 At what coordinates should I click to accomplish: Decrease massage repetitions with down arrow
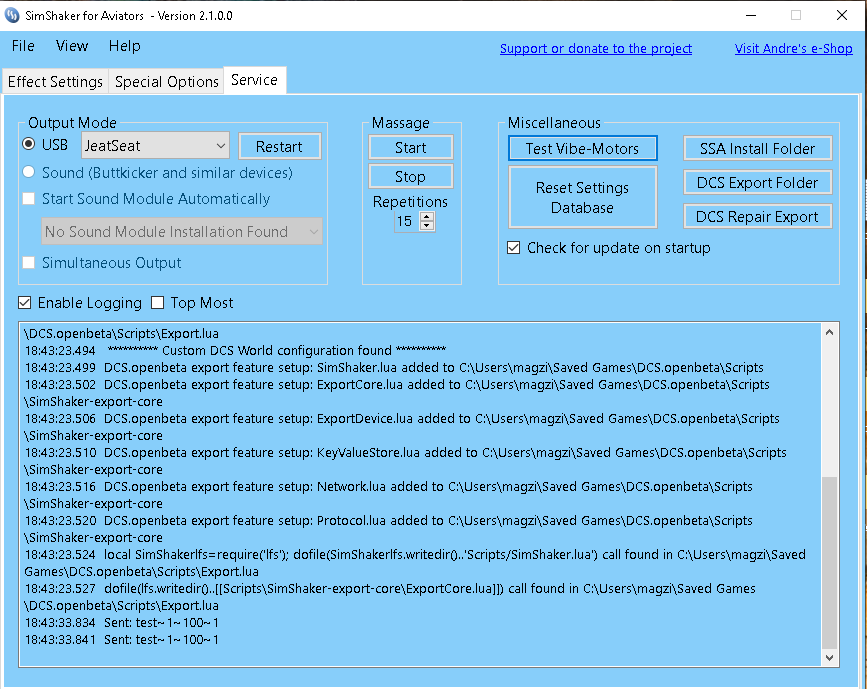(x=427, y=226)
